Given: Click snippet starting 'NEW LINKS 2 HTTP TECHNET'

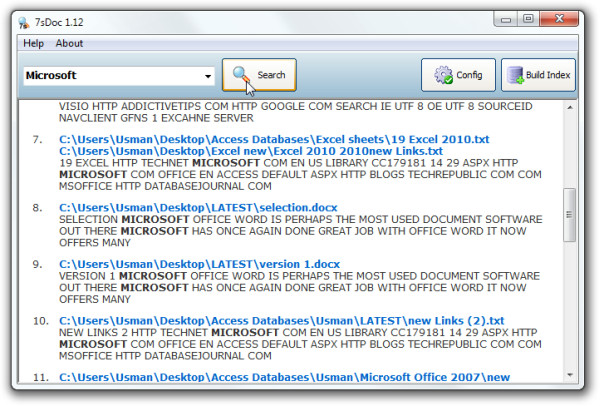Looking at the screenshot, I should pyautogui.click(x=300, y=344).
